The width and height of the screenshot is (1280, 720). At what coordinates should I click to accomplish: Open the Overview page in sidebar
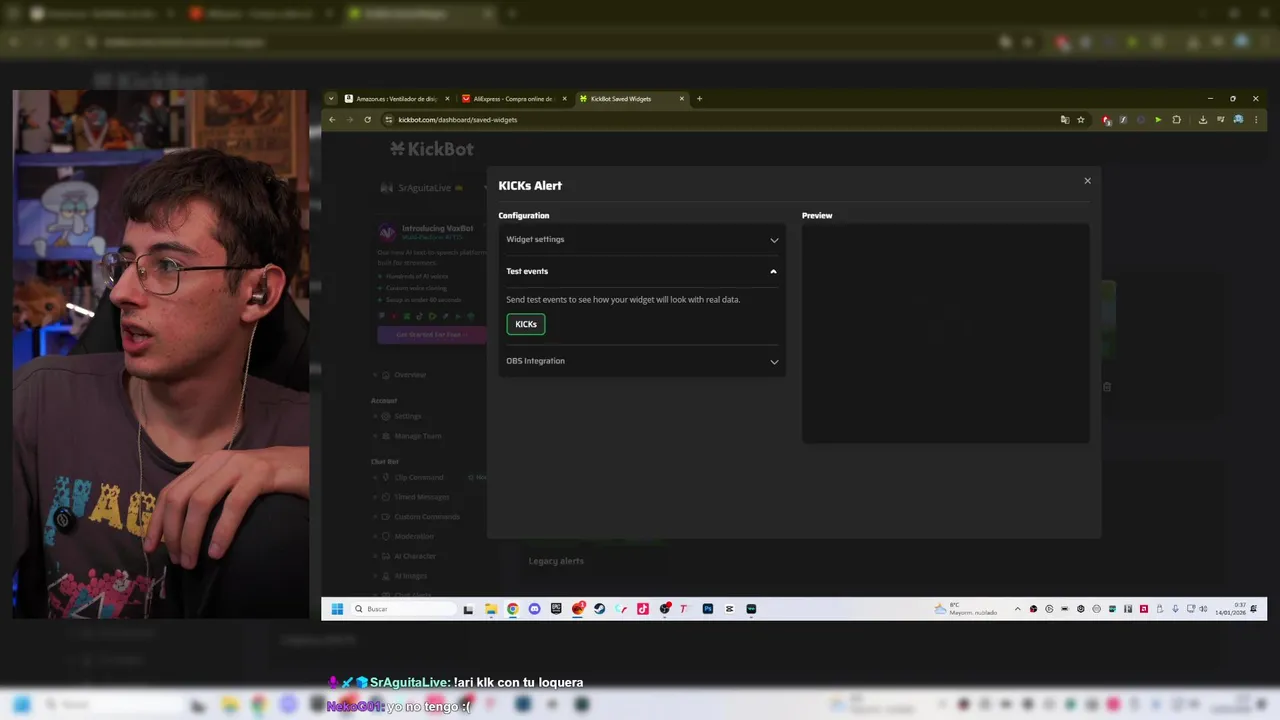coord(403,375)
